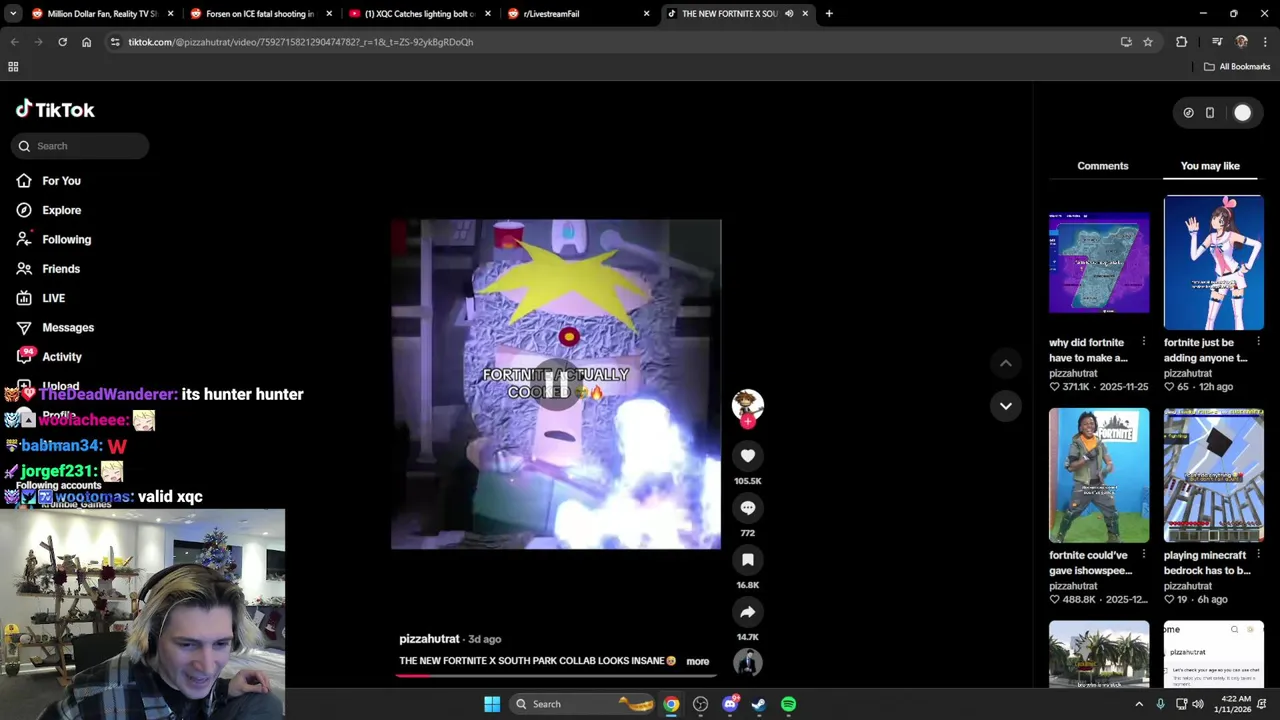Seek on the video progress bar
The height and width of the screenshot is (720, 1280).
[556, 675]
